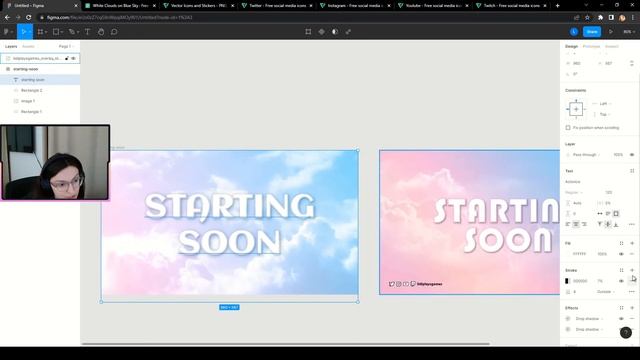Open horizontal constraint Left dropdown
Viewport: 640px width, 360px height.
click(x=605, y=104)
